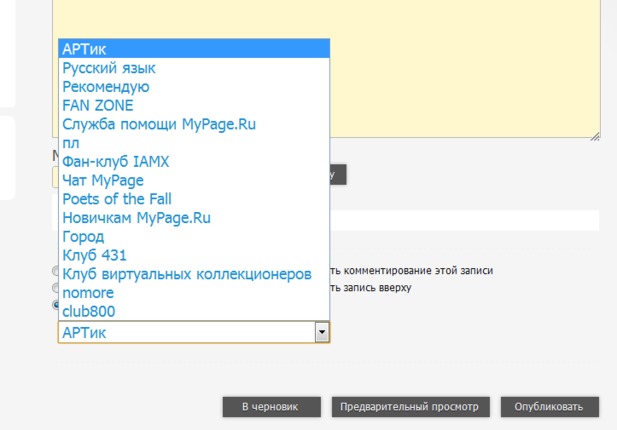Pick Новичкам MyPage.Ru from the list
Image resolution: width=617 pixels, height=430 pixels.
click(x=194, y=218)
